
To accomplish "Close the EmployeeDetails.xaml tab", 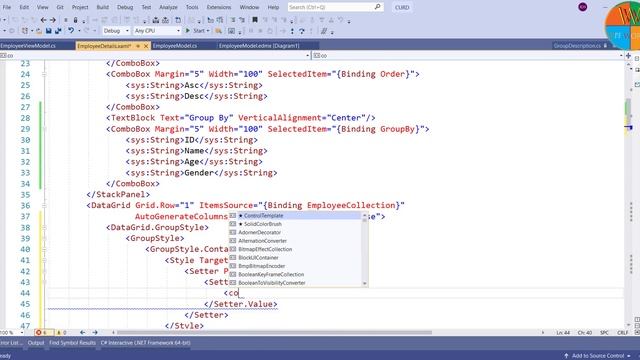I will coord(146,46).
